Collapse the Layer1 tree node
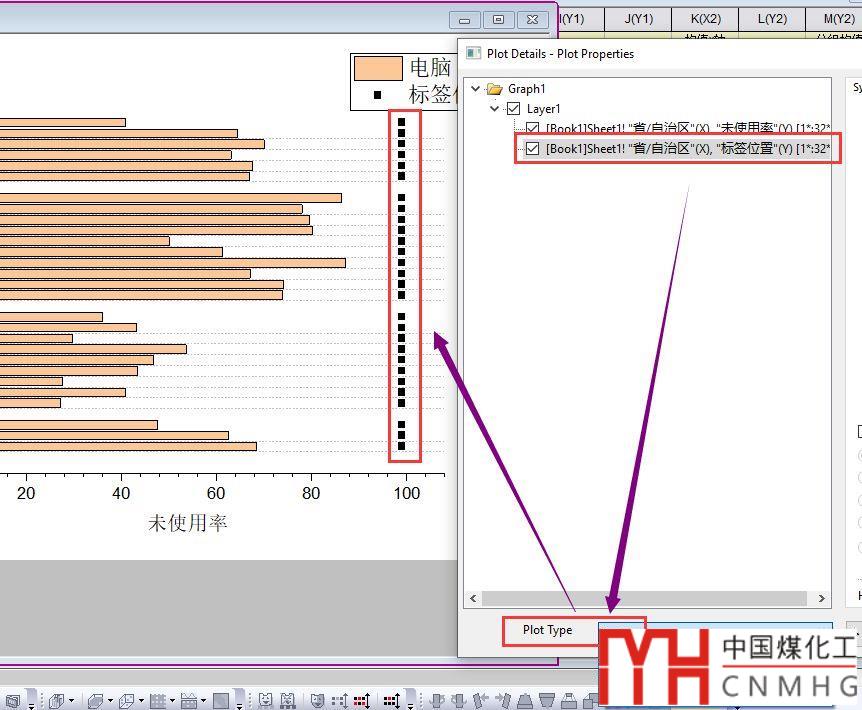 (x=494, y=108)
